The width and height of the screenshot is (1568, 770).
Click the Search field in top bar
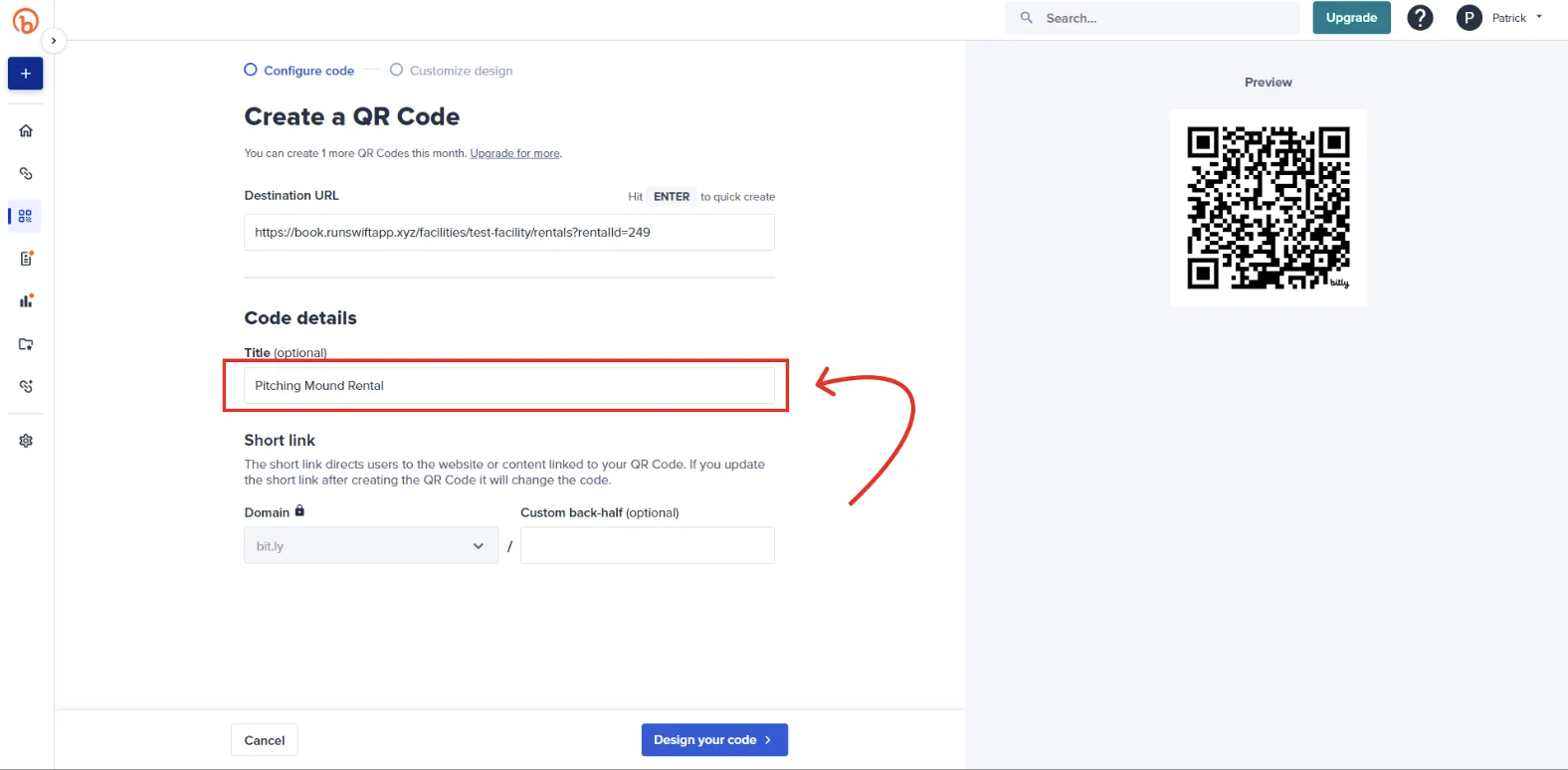tap(1152, 18)
